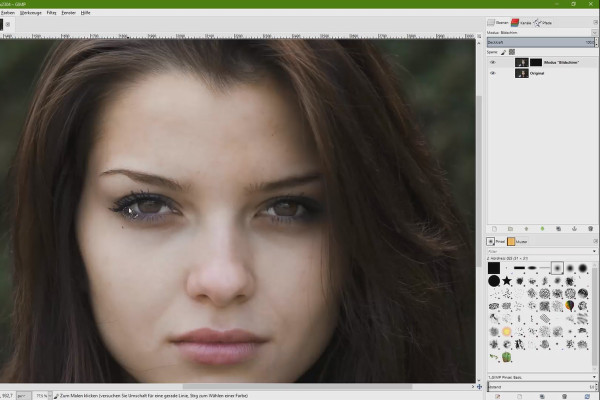The width and height of the screenshot is (600, 400).
Task: Open the brush filter dropdown arrow
Action: tap(595, 251)
